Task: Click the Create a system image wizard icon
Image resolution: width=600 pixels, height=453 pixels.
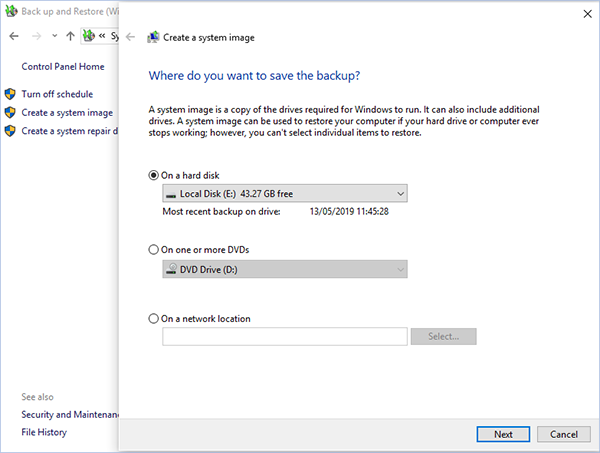Action: pos(153,37)
